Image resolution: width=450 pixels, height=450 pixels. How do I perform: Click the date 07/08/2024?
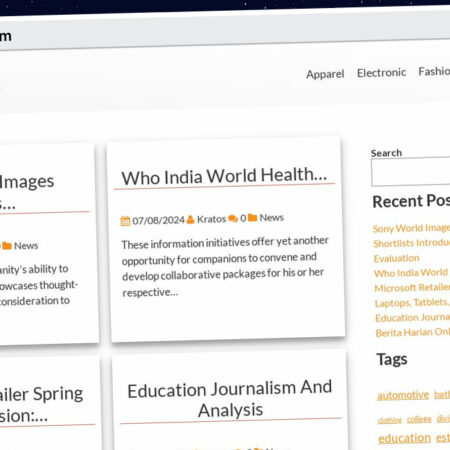click(x=158, y=220)
